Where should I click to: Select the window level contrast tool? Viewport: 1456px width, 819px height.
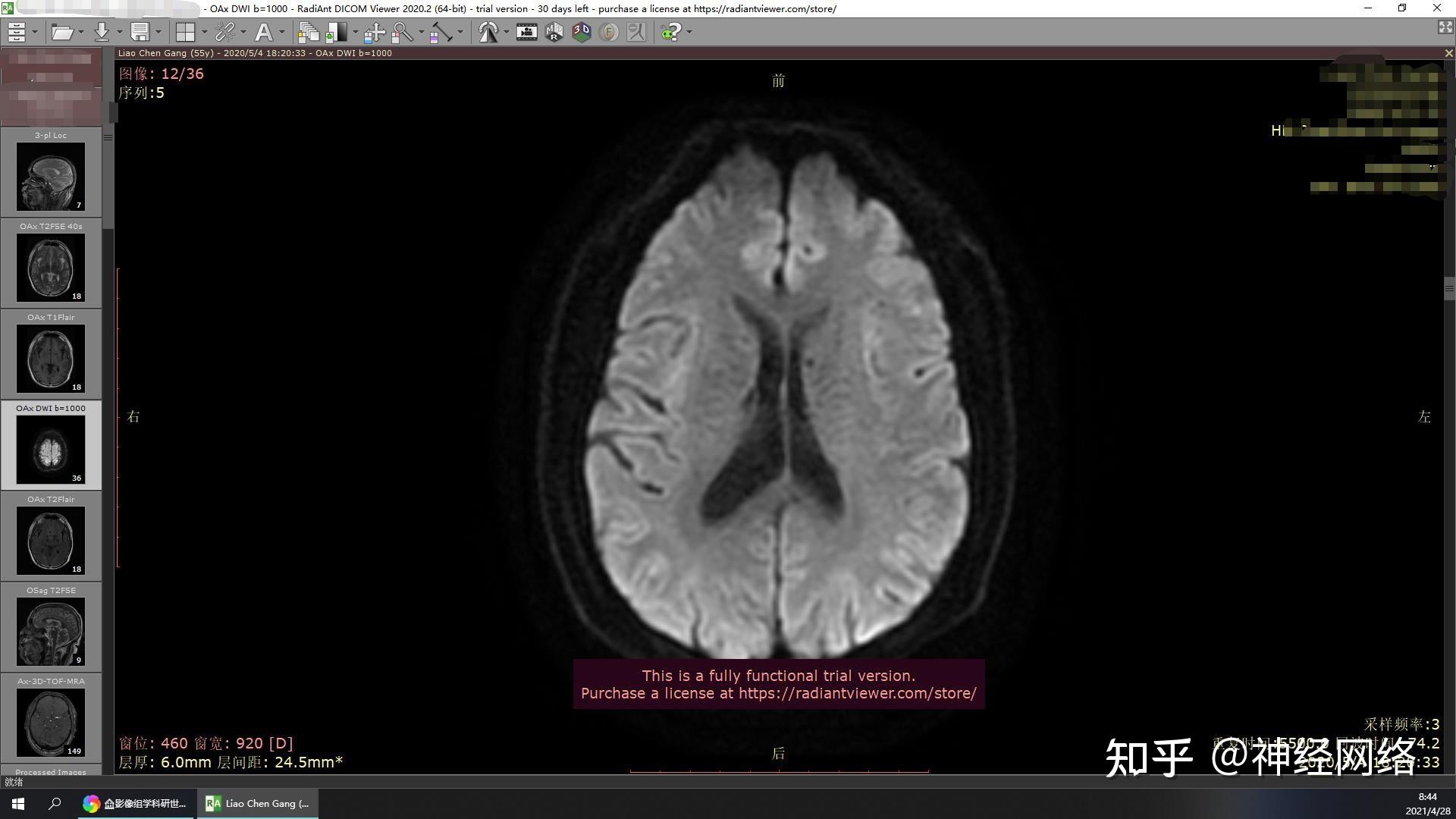click(336, 32)
